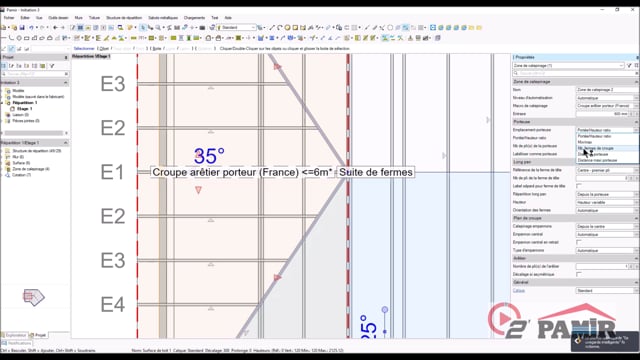This screenshot has height=360, width=640.
Task: Open the 'Niveau d'automatisation' Automatique dropdown
Action: pyautogui.click(x=607, y=98)
